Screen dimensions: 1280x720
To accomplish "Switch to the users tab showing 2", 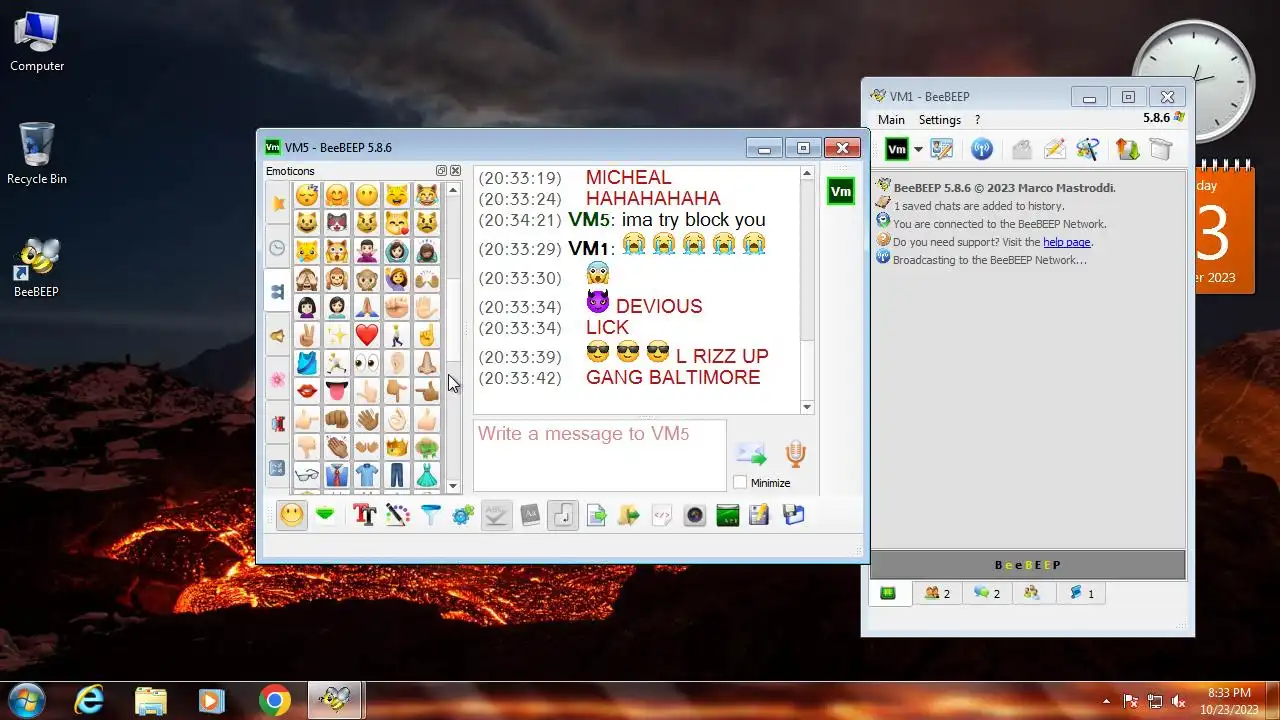I will pos(937,593).
